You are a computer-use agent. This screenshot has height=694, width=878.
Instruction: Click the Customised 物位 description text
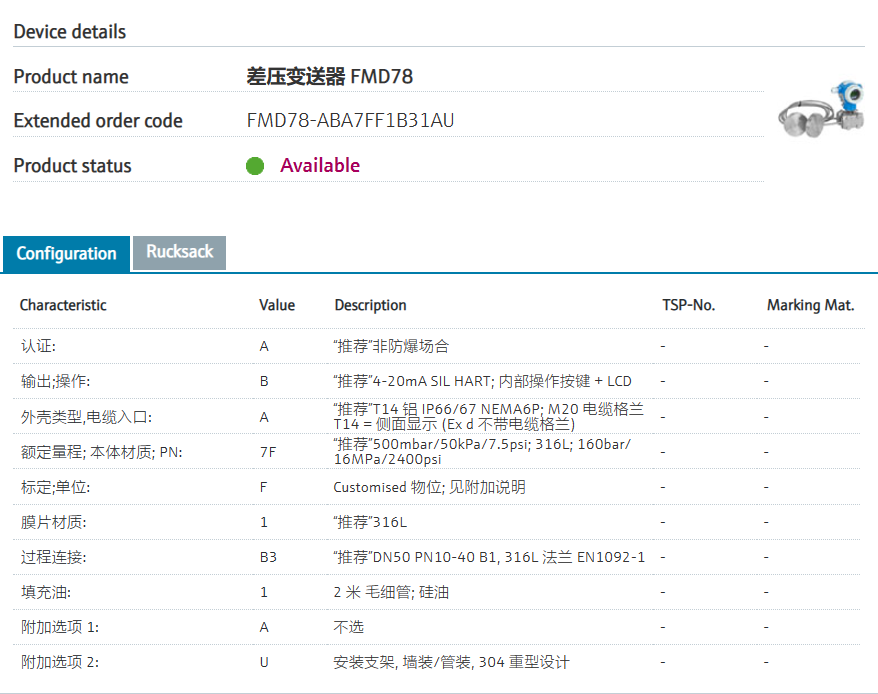429,487
